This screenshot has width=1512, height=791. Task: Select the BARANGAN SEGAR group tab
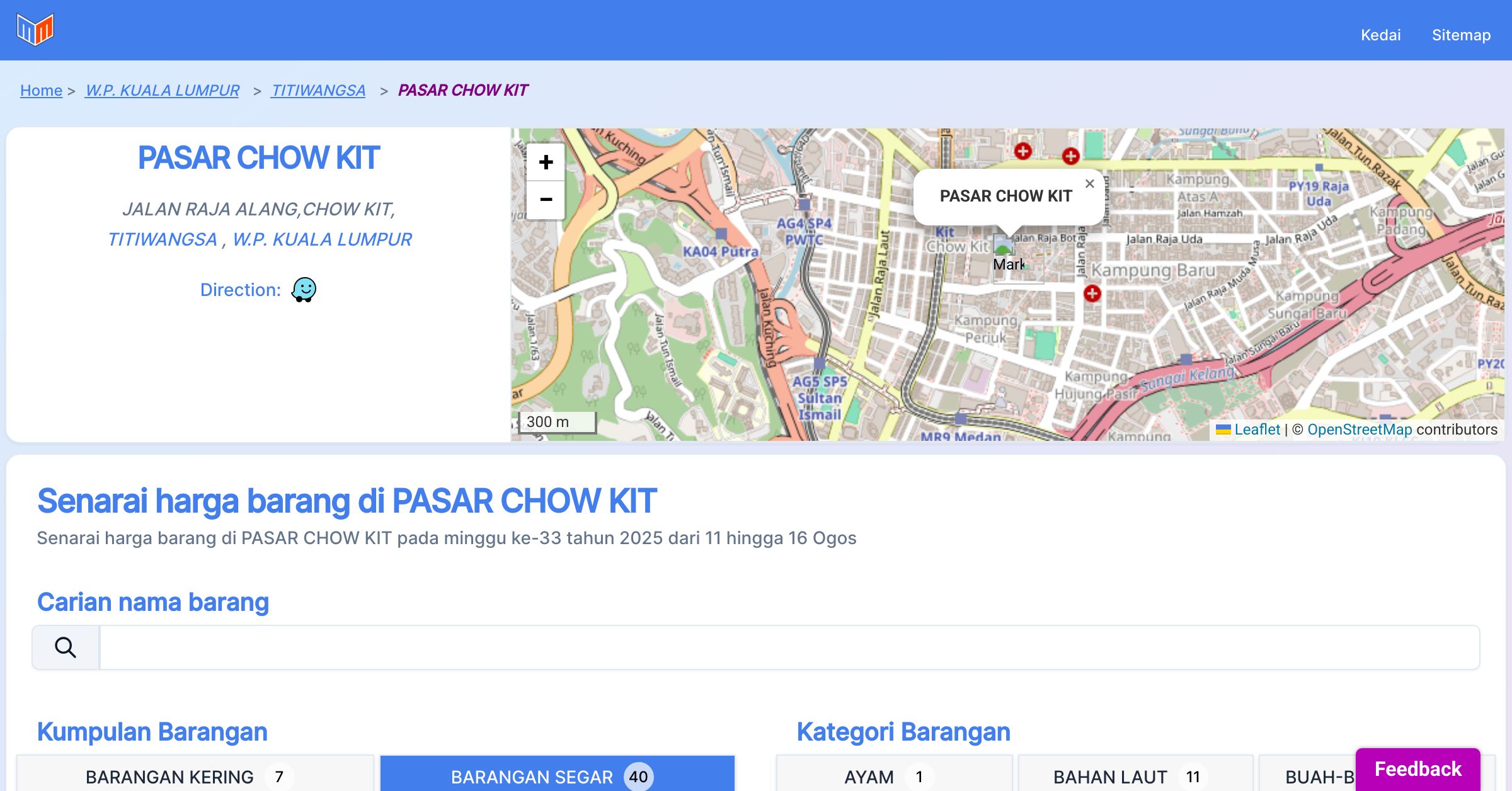click(x=557, y=776)
